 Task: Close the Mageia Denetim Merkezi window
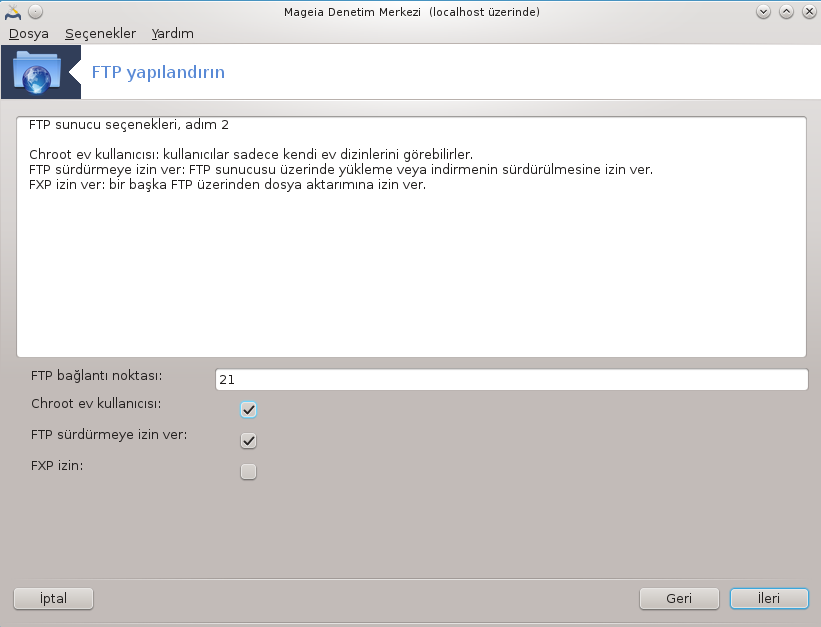809,12
